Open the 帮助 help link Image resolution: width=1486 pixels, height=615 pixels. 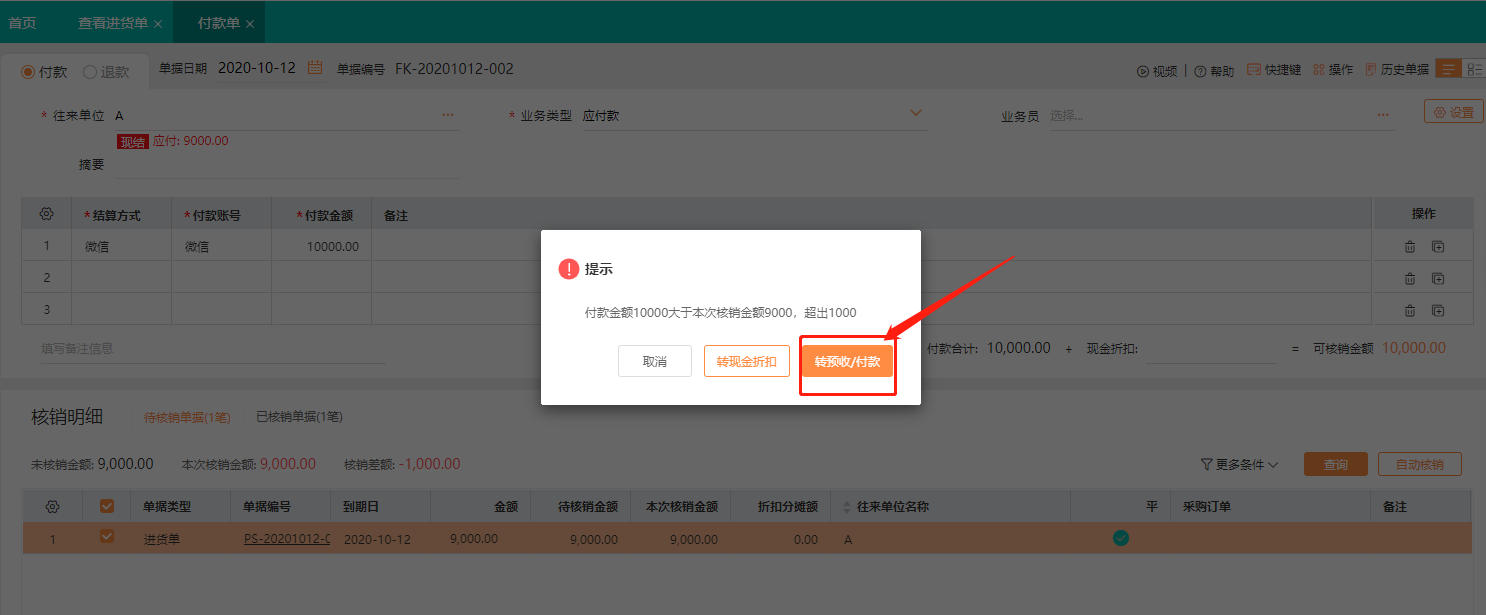point(1214,71)
